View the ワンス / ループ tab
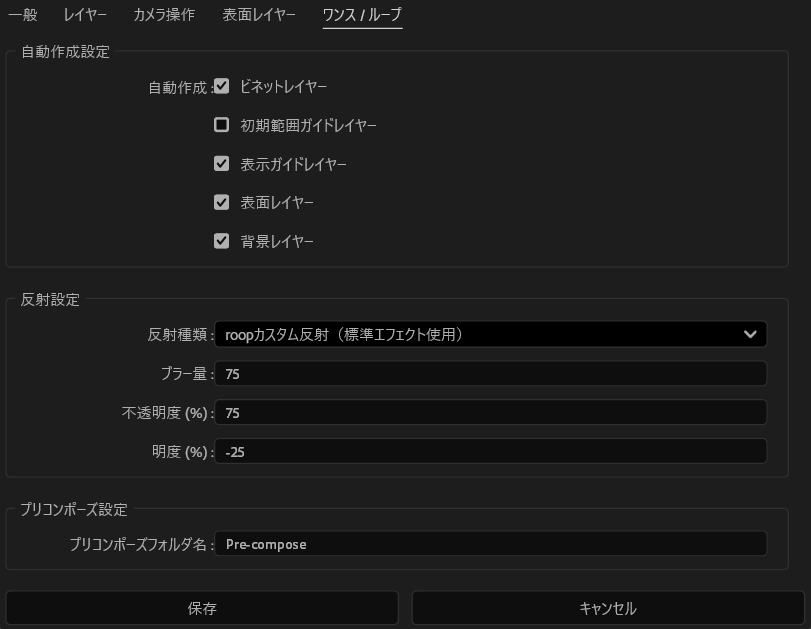The height and width of the screenshot is (629, 811). tap(362, 15)
